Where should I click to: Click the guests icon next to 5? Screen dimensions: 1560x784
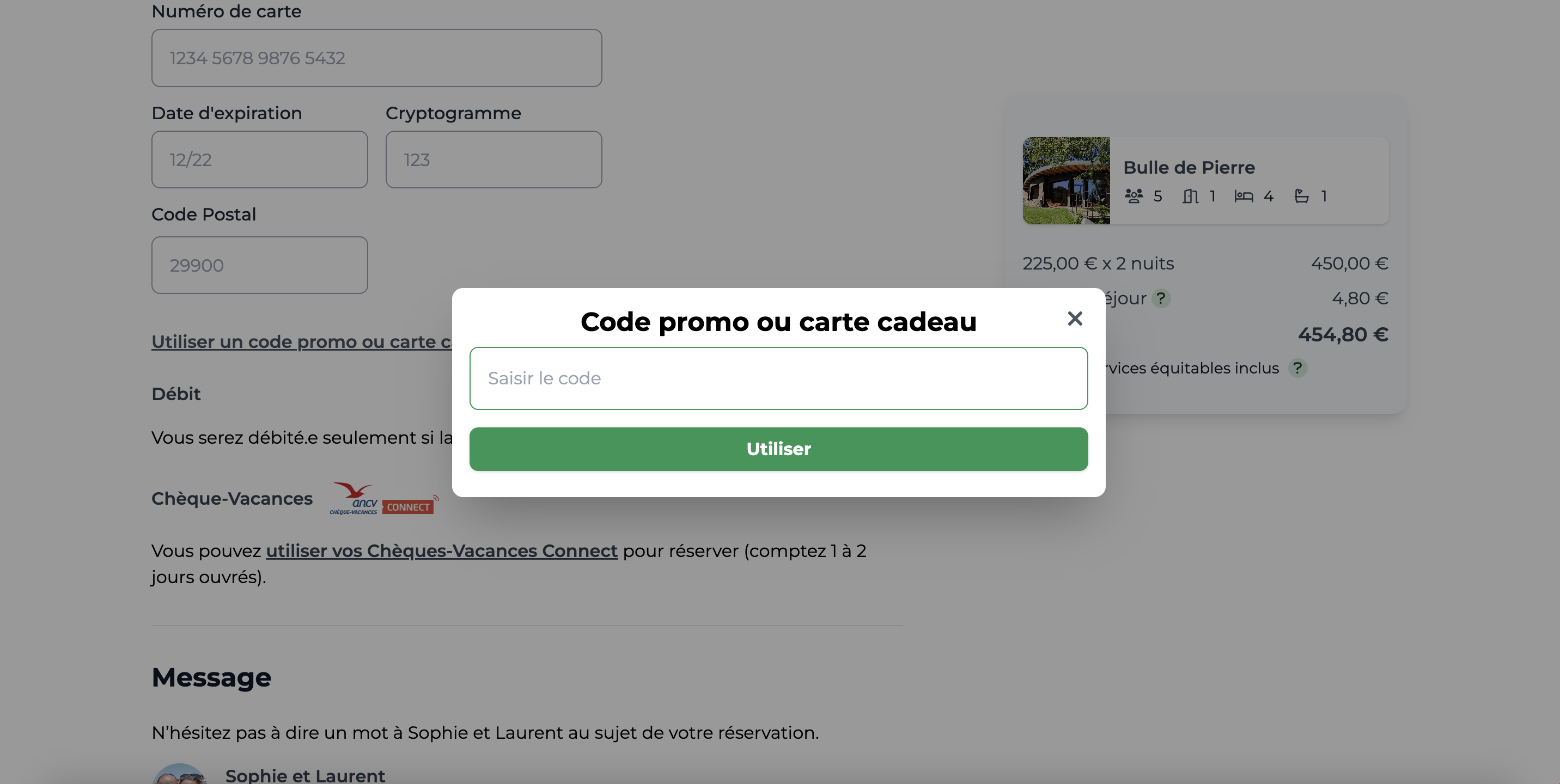[x=1134, y=196]
